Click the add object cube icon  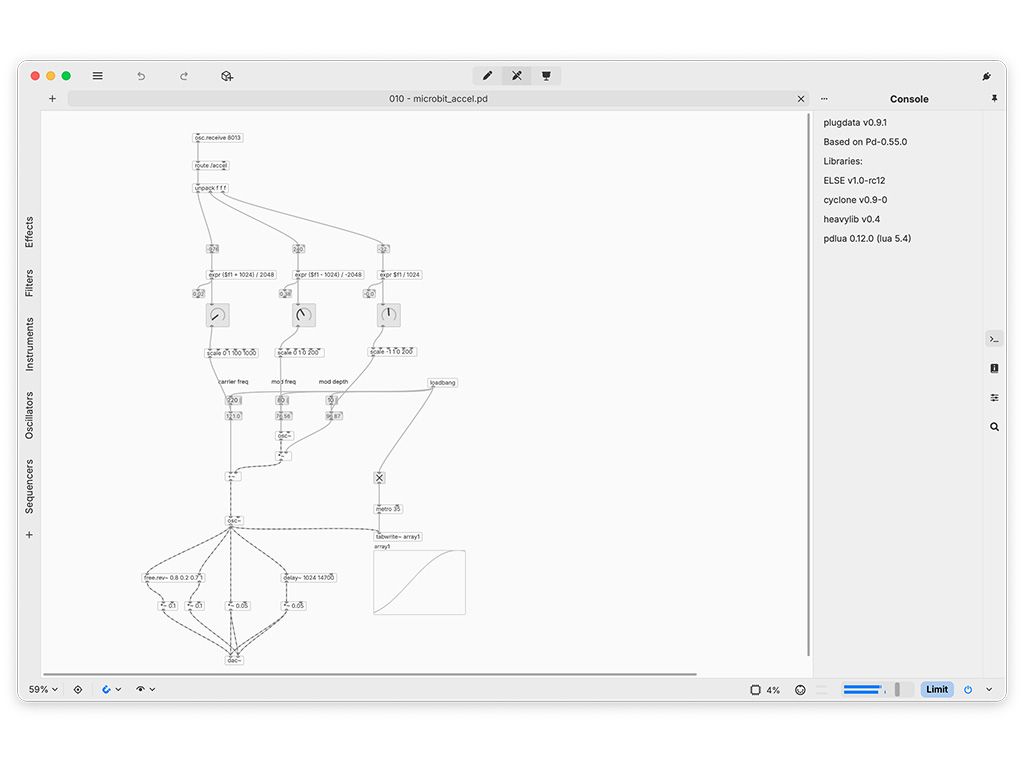click(x=227, y=76)
